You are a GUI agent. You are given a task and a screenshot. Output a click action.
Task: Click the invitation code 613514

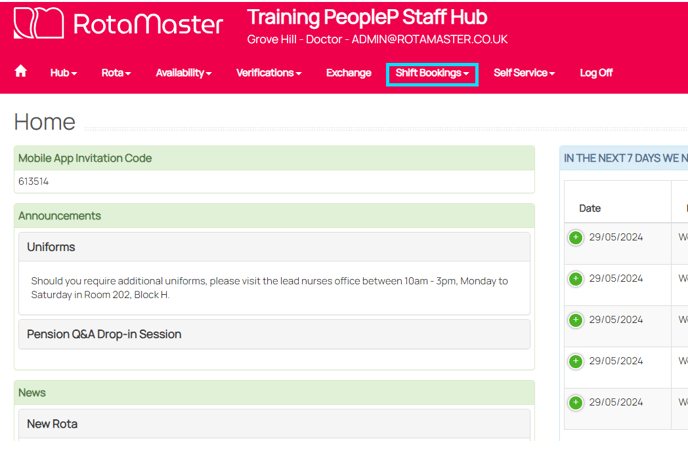34,182
